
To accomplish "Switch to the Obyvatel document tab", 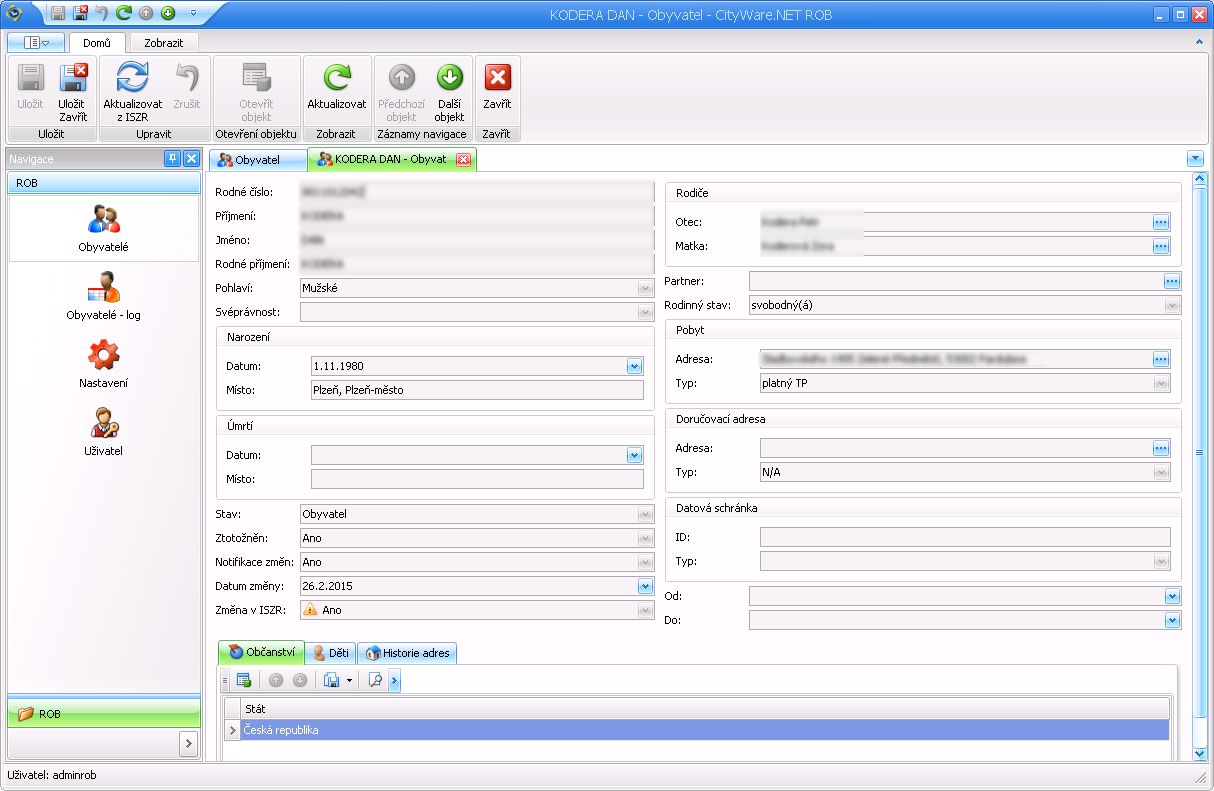I will click(x=257, y=160).
